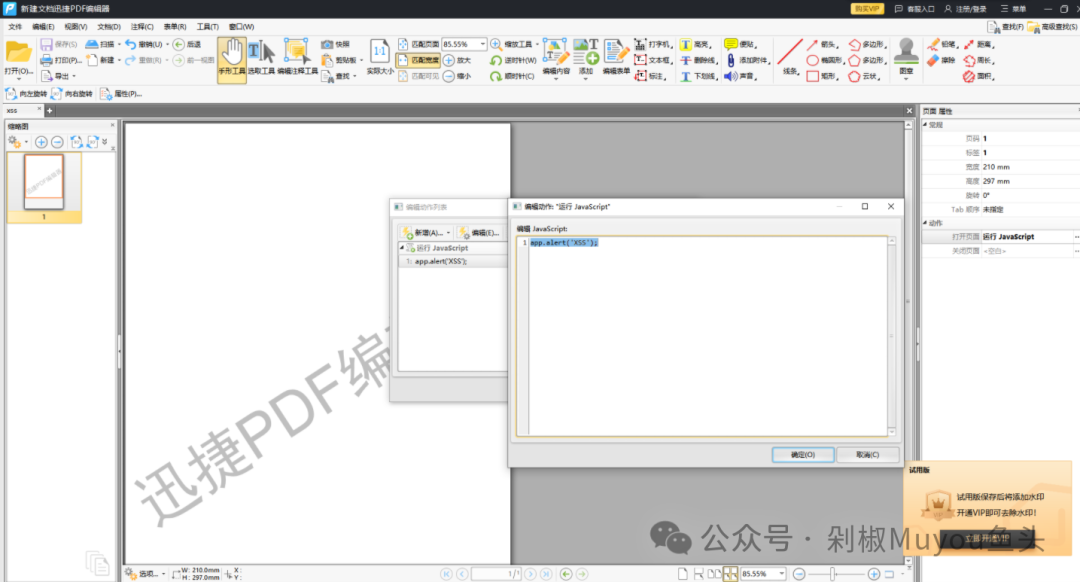Click 向左旋转 rotate left

tap(26, 94)
